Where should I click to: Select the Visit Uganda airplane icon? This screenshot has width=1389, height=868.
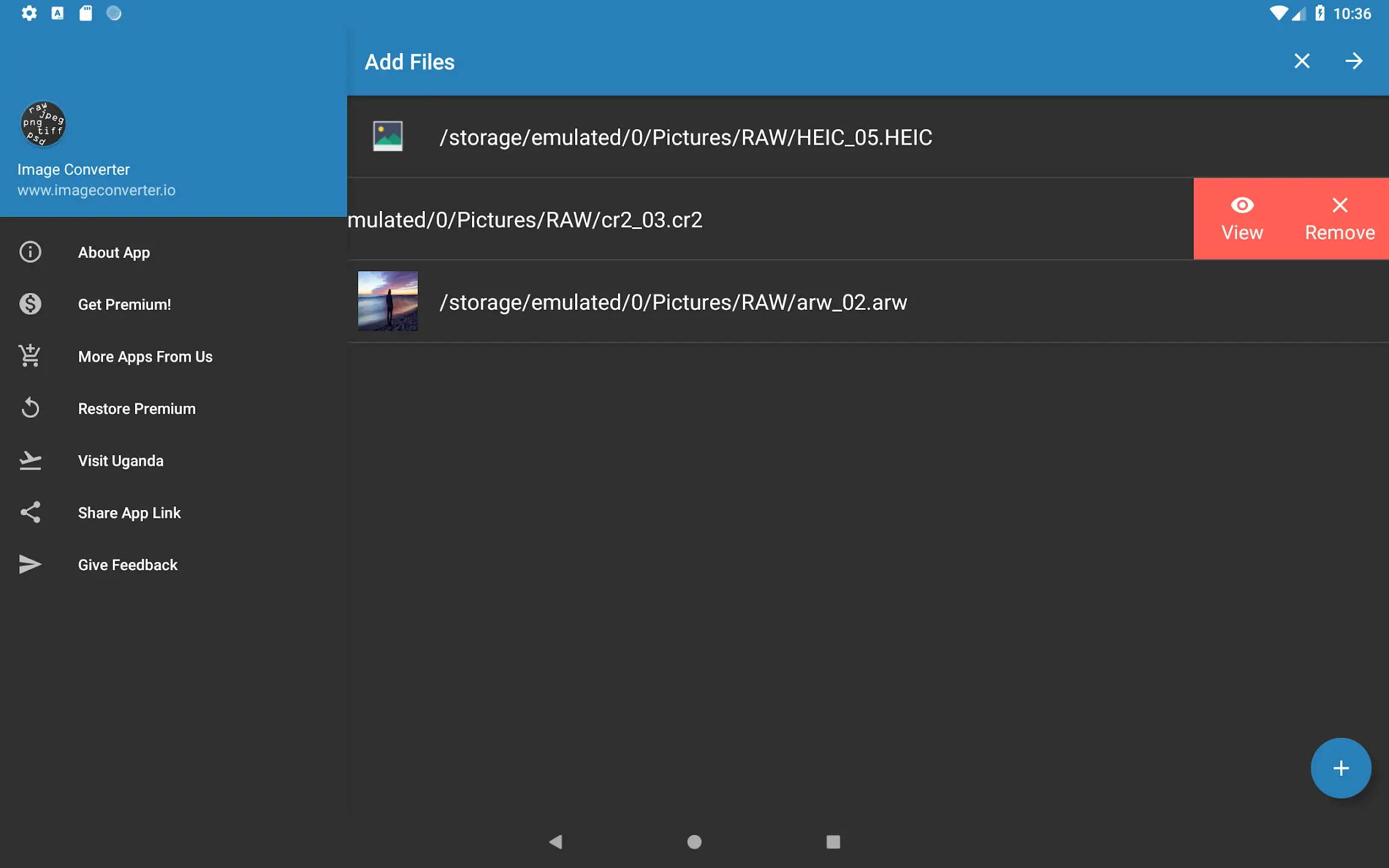pos(30,460)
